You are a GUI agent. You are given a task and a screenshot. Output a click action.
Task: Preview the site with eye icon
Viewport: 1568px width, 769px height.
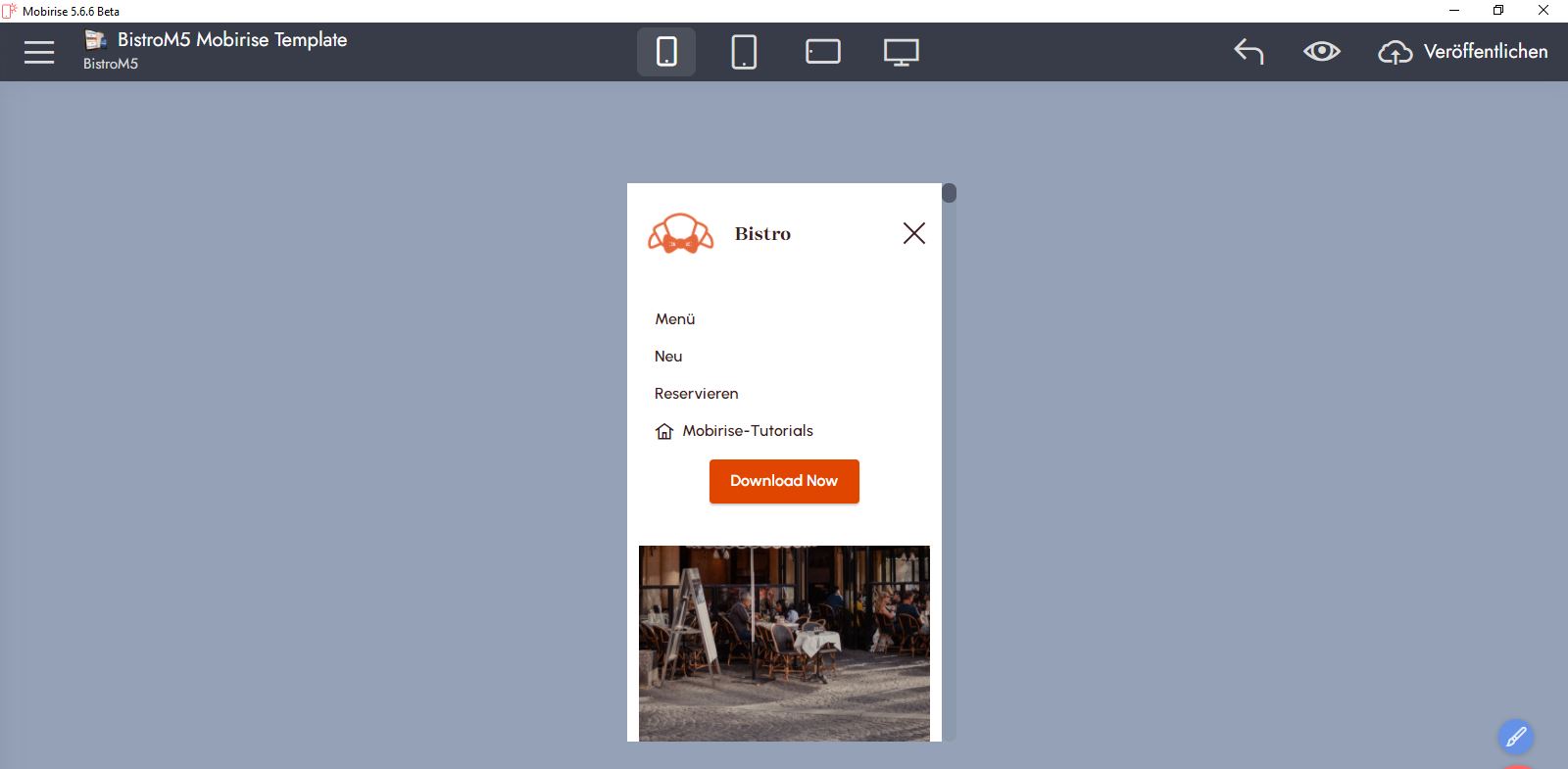(x=1321, y=52)
